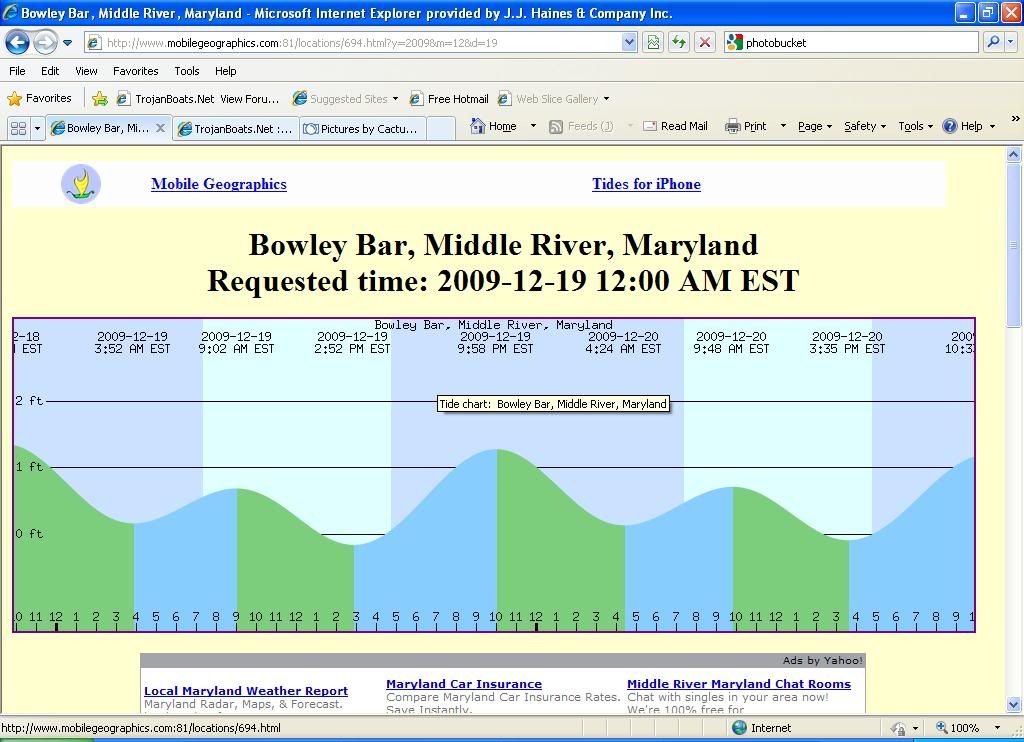Click the magnifier Search button
The width and height of the screenshot is (1024, 742).
[x=993, y=42]
